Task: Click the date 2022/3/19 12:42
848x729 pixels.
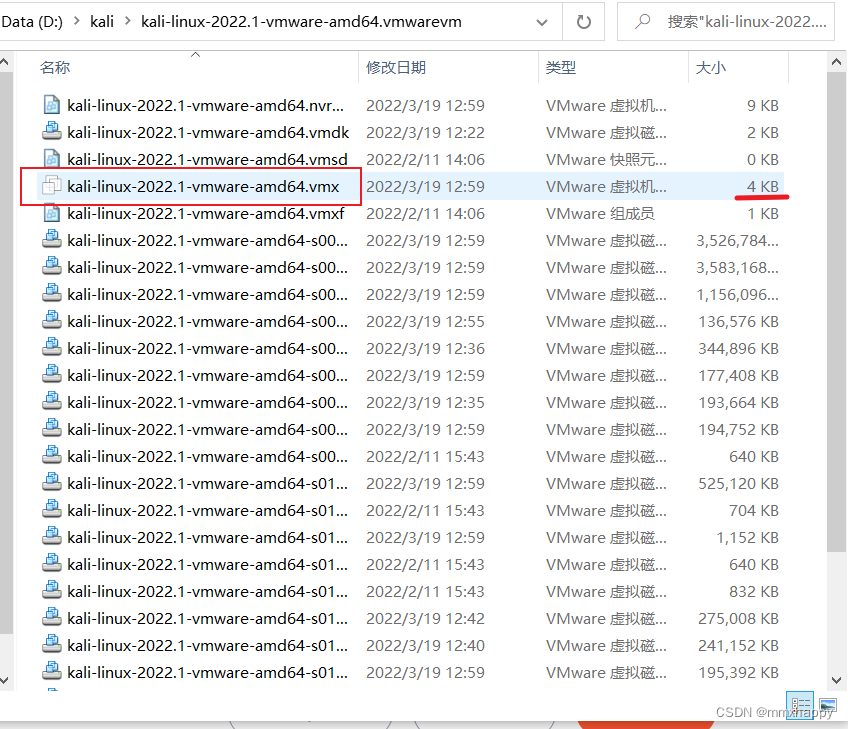Action: point(425,619)
